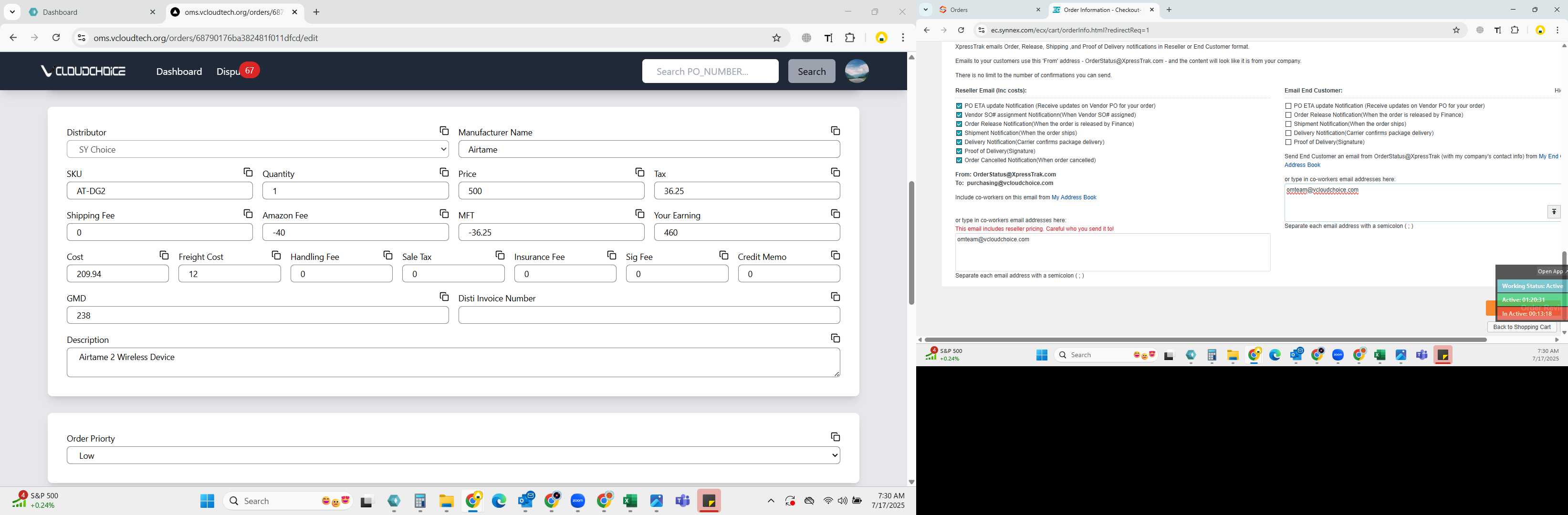Open the user profile avatar menu
Screen dimensions: 1568x515
click(x=857, y=71)
